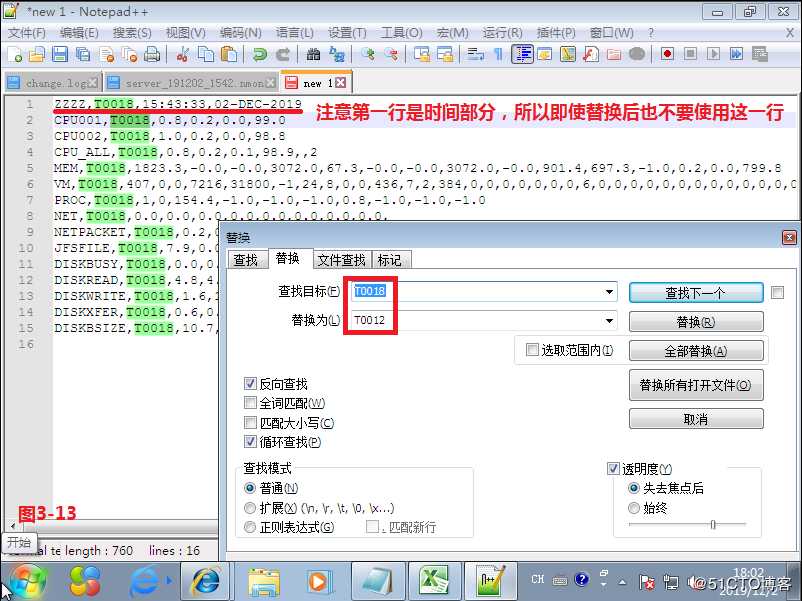
Task: Click the Print toolbar icon
Action: tap(152, 54)
